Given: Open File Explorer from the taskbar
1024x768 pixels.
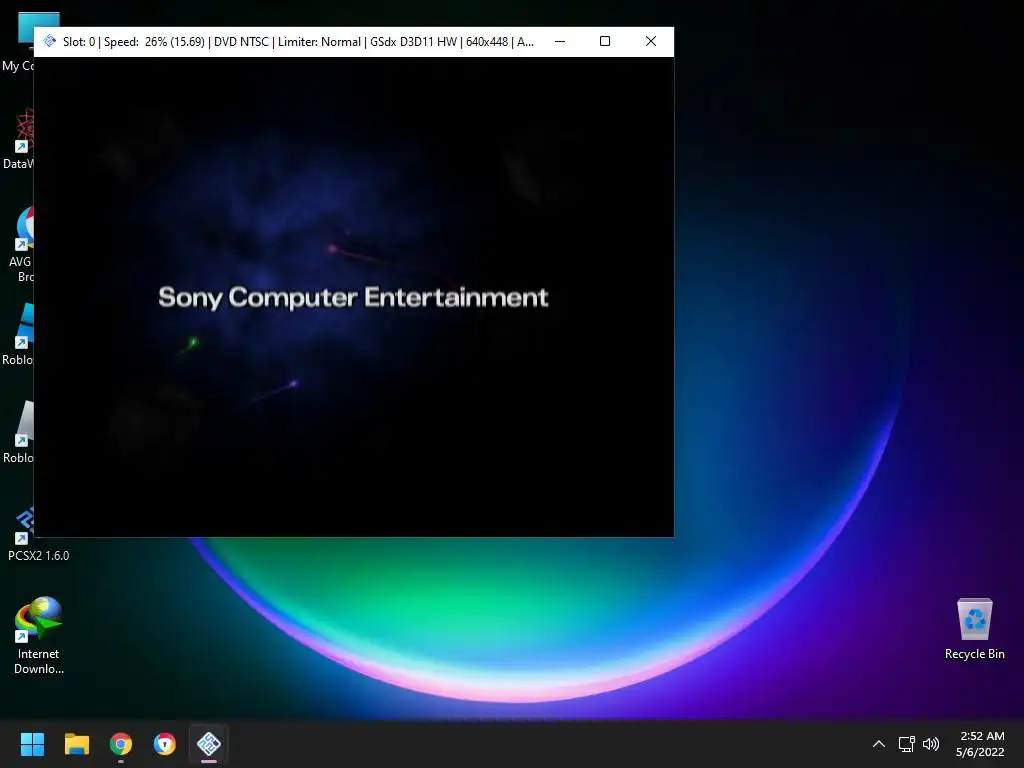Looking at the screenshot, I should (x=76, y=744).
